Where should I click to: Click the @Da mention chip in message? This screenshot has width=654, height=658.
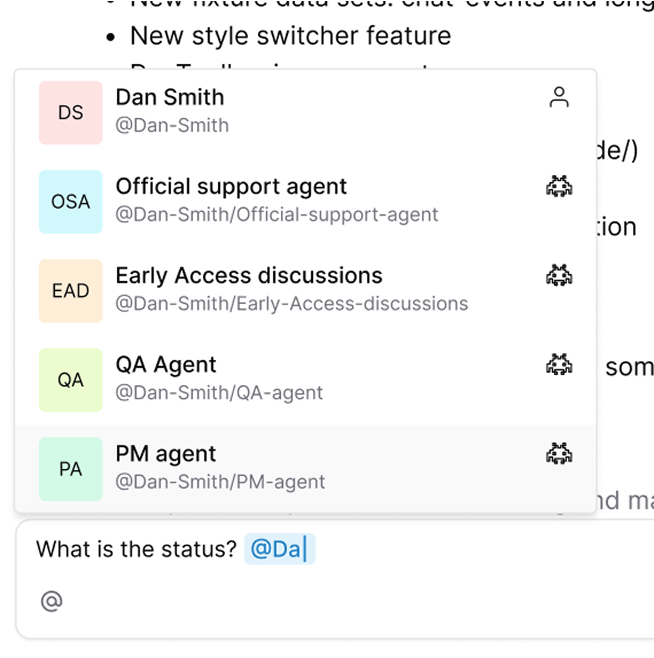coord(278,549)
